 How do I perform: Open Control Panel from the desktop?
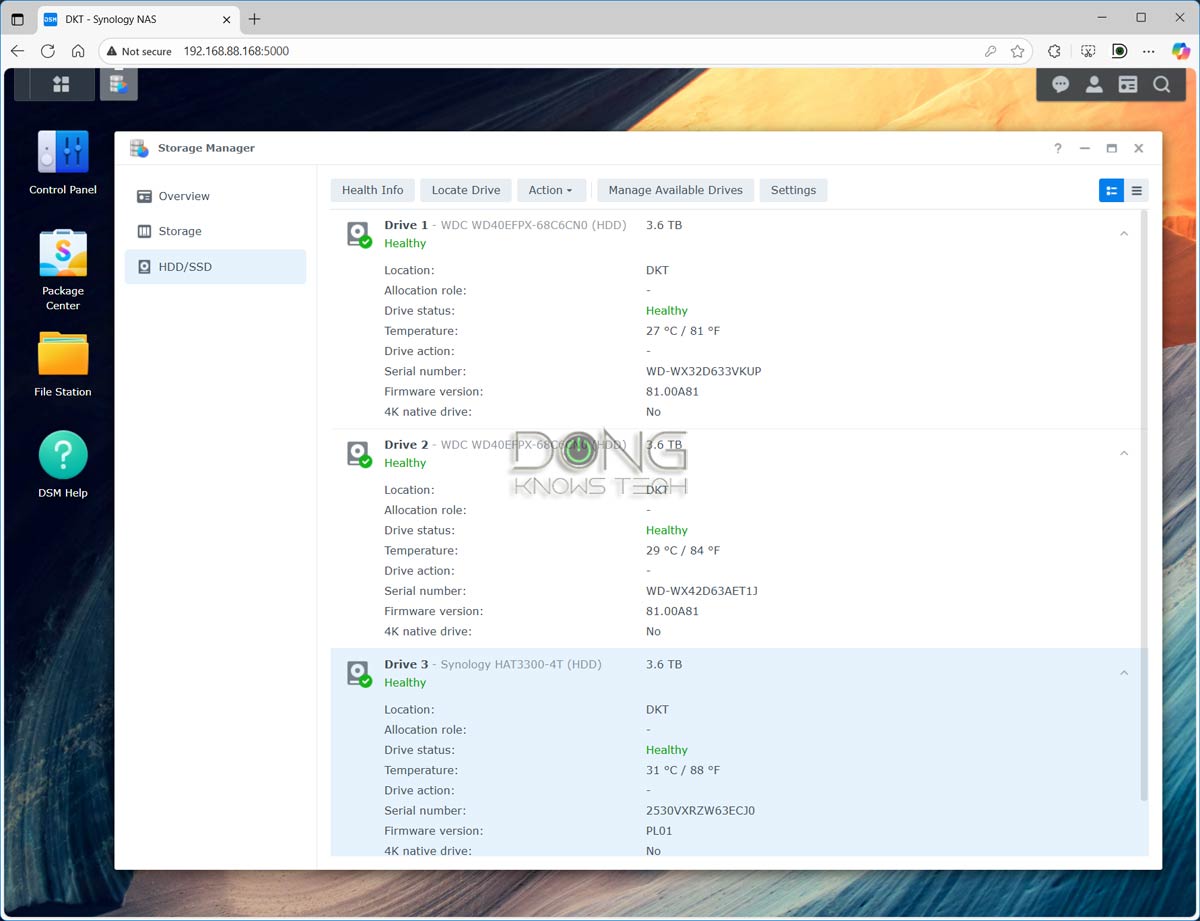pos(62,153)
